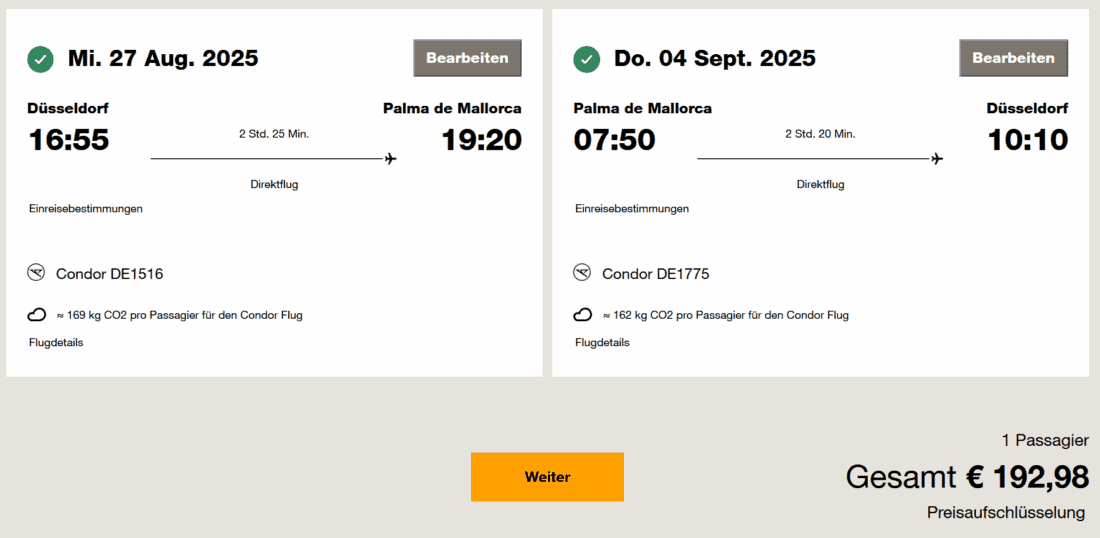Edit the outbound flight with Bearbeiten
Viewport: 1100px width, 538px height.
point(467,58)
